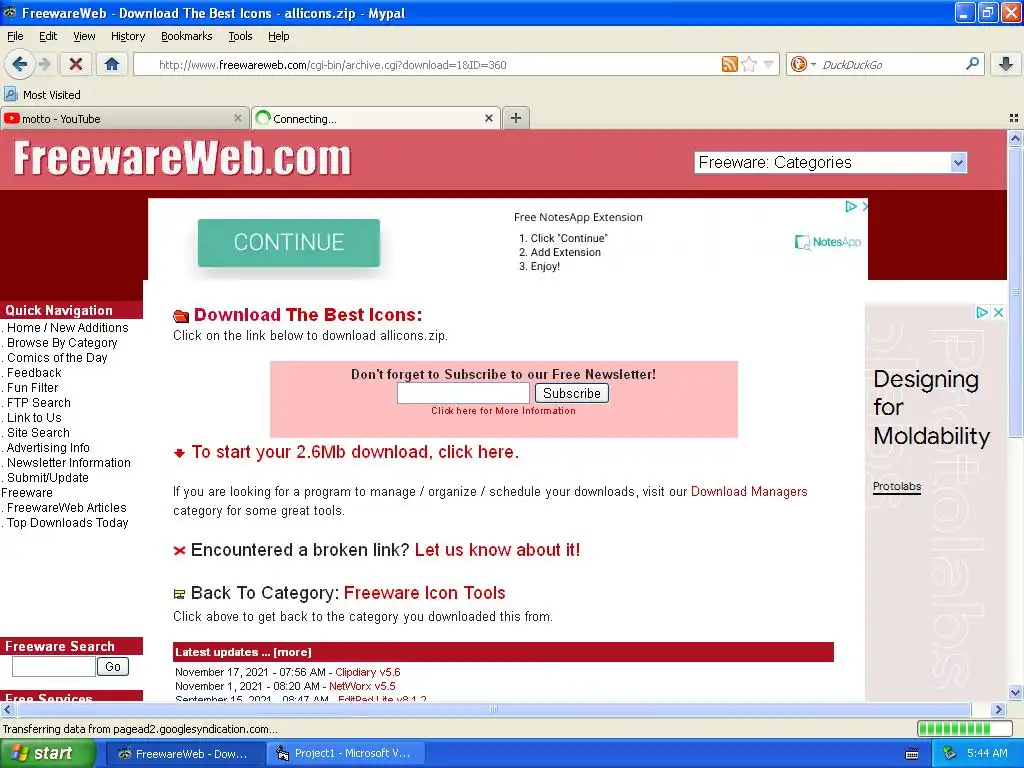The height and width of the screenshot is (768, 1024).
Task: Click AdChoices icon on Protolabs ad
Action: (x=982, y=312)
